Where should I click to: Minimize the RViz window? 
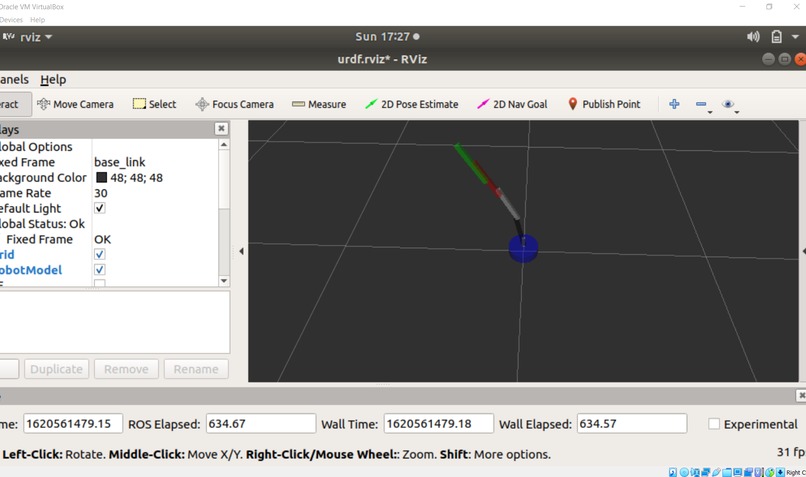pos(768,59)
